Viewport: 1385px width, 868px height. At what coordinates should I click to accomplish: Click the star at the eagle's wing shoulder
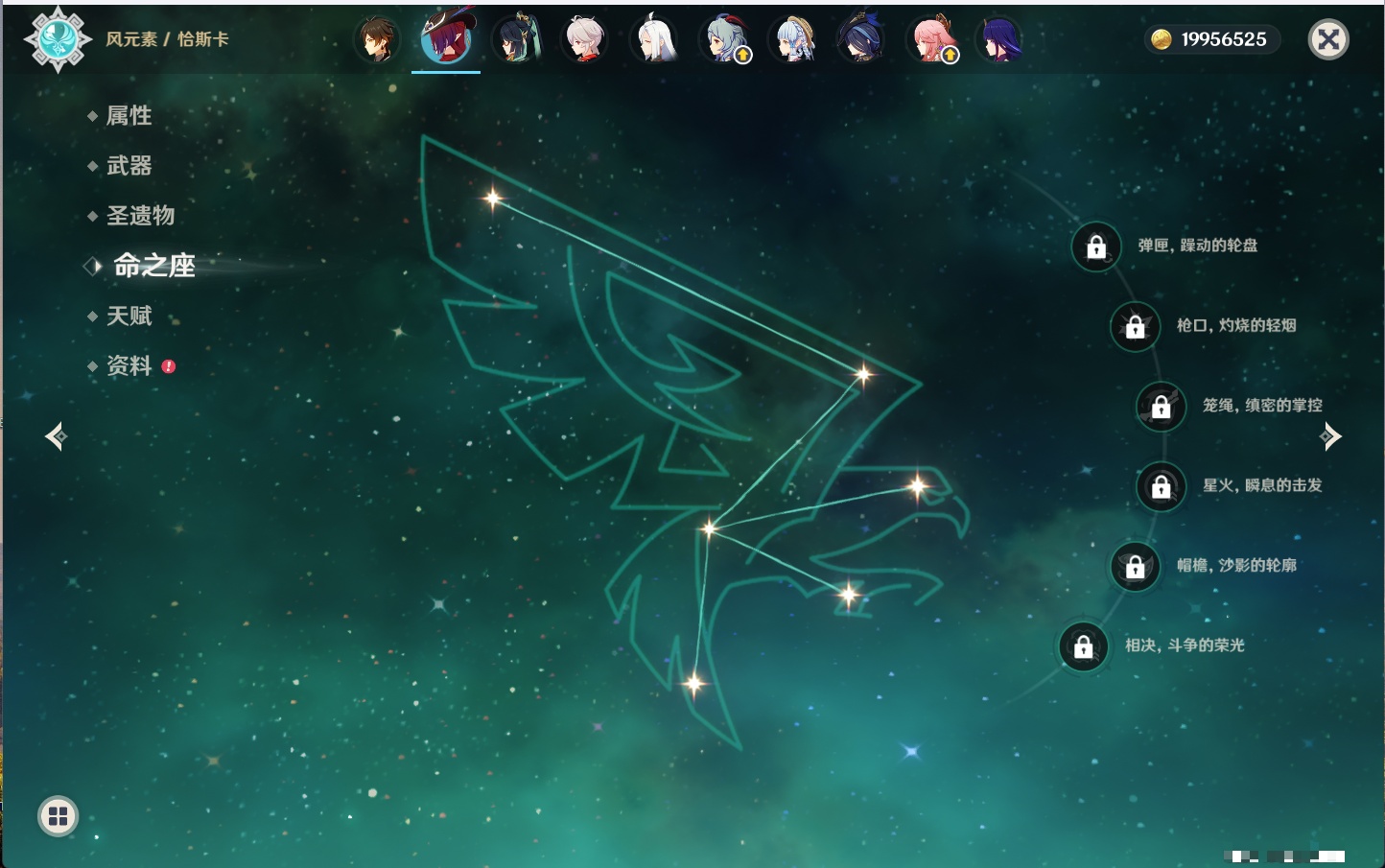click(863, 374)
